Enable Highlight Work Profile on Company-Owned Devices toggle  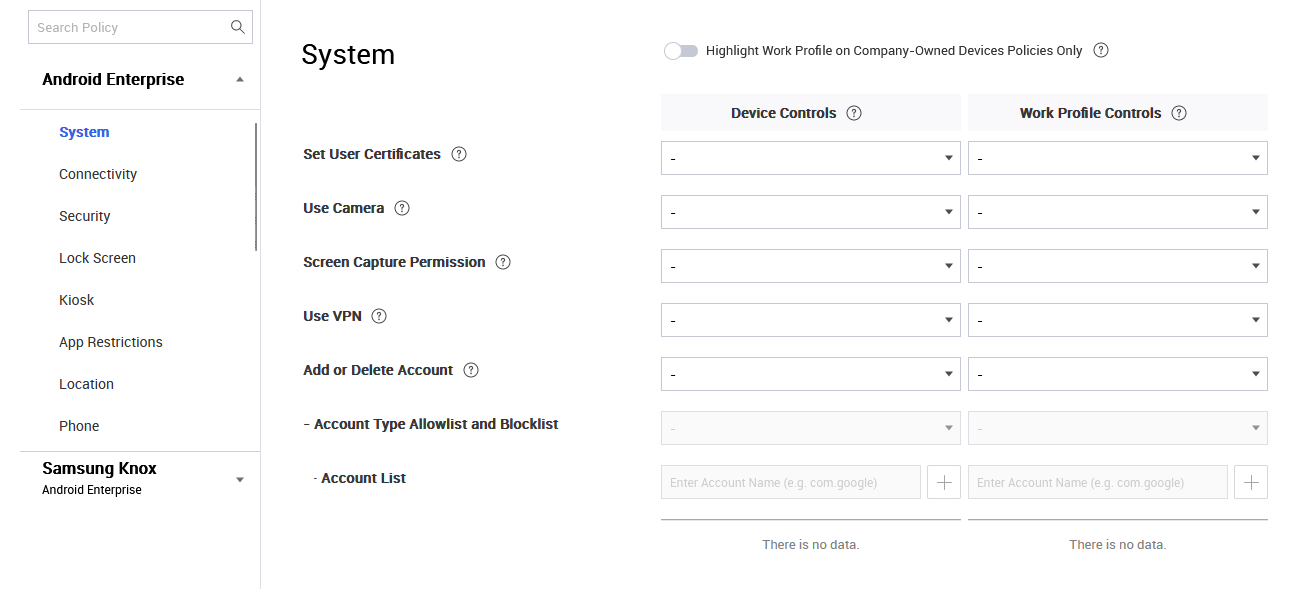[x=681, y=50]
